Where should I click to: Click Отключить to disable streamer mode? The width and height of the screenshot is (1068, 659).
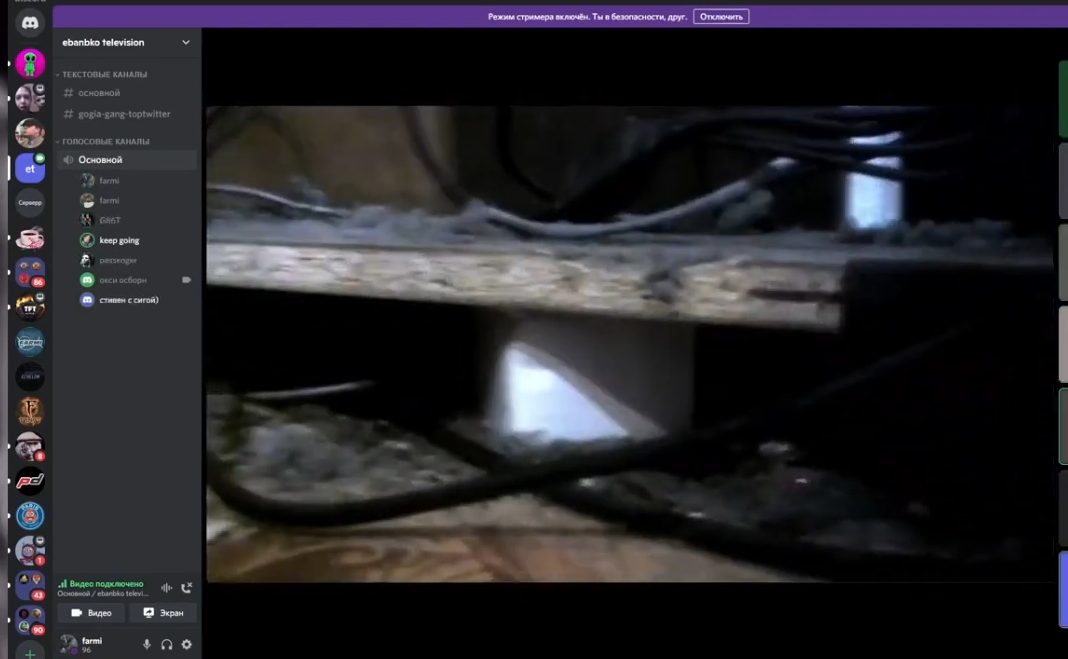[x=721, y=17]
